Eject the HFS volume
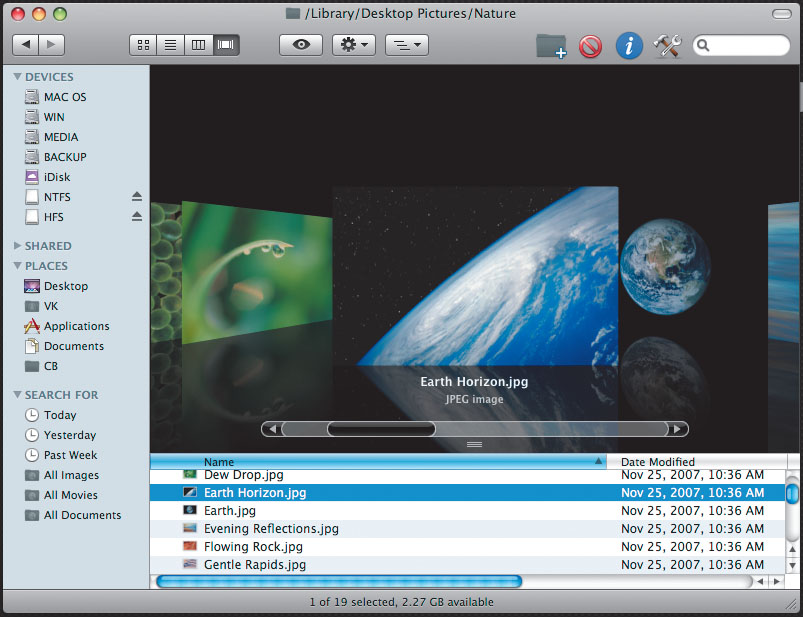803x617 pixels. tap(137, 217)
